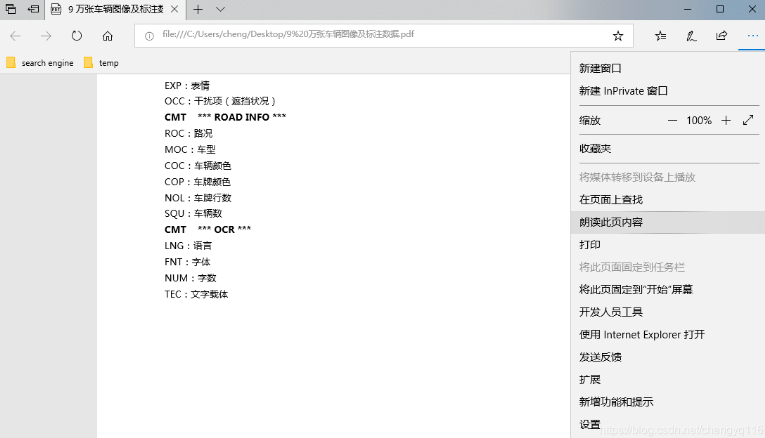Show site info icon in address bar
Screen dimensions: 765x438
click(149, 36)
